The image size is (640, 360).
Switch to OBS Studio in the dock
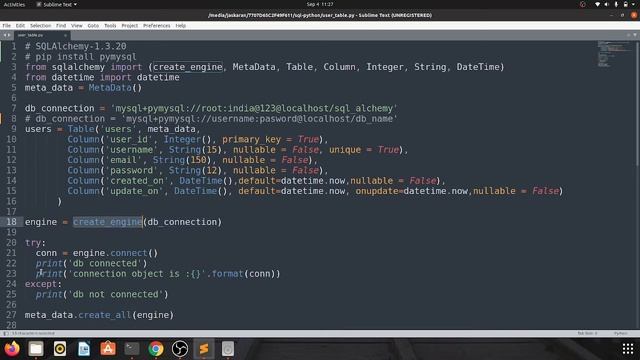[180, 349]
